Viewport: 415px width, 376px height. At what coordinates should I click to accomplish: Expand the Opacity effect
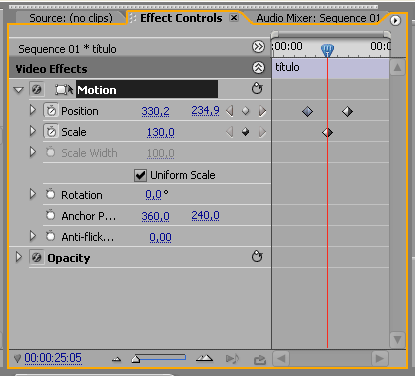click(x=19, y=257)
